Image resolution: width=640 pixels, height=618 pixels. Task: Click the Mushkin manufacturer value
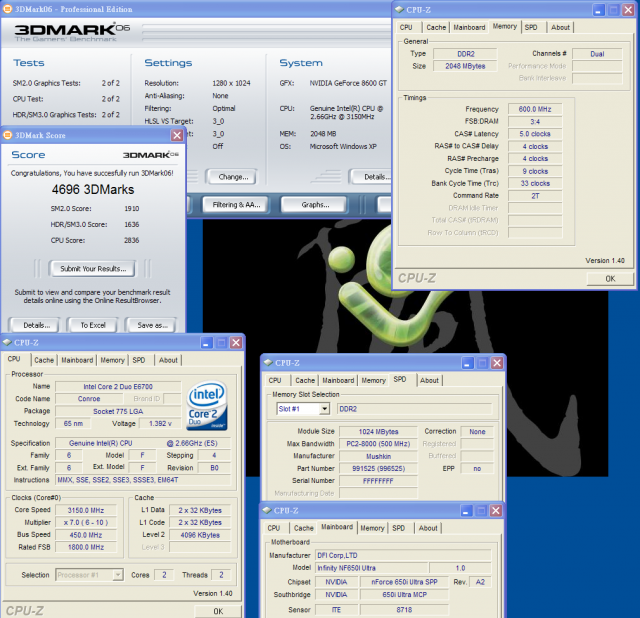coord(378,456)
